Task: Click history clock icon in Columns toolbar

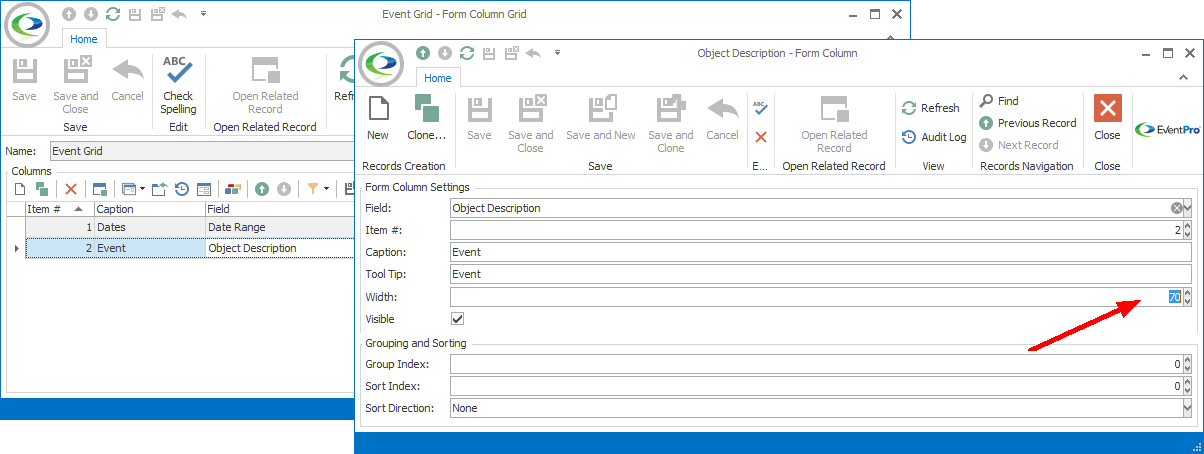Action: click(182, 188)
